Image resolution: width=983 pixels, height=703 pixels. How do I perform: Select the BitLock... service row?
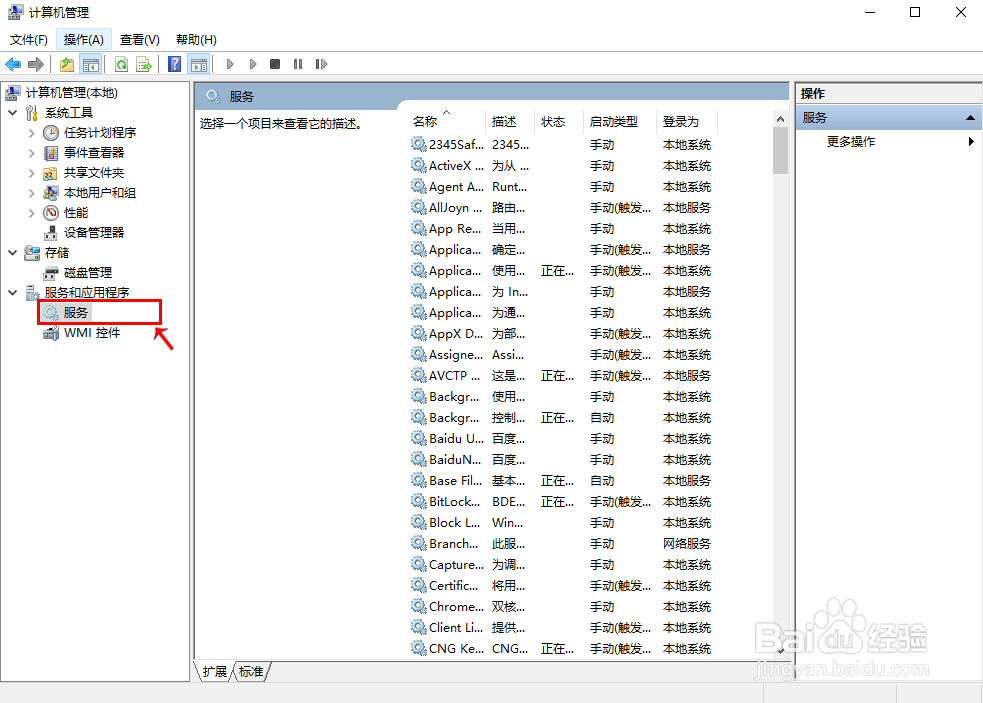click(x=563, y=502)
